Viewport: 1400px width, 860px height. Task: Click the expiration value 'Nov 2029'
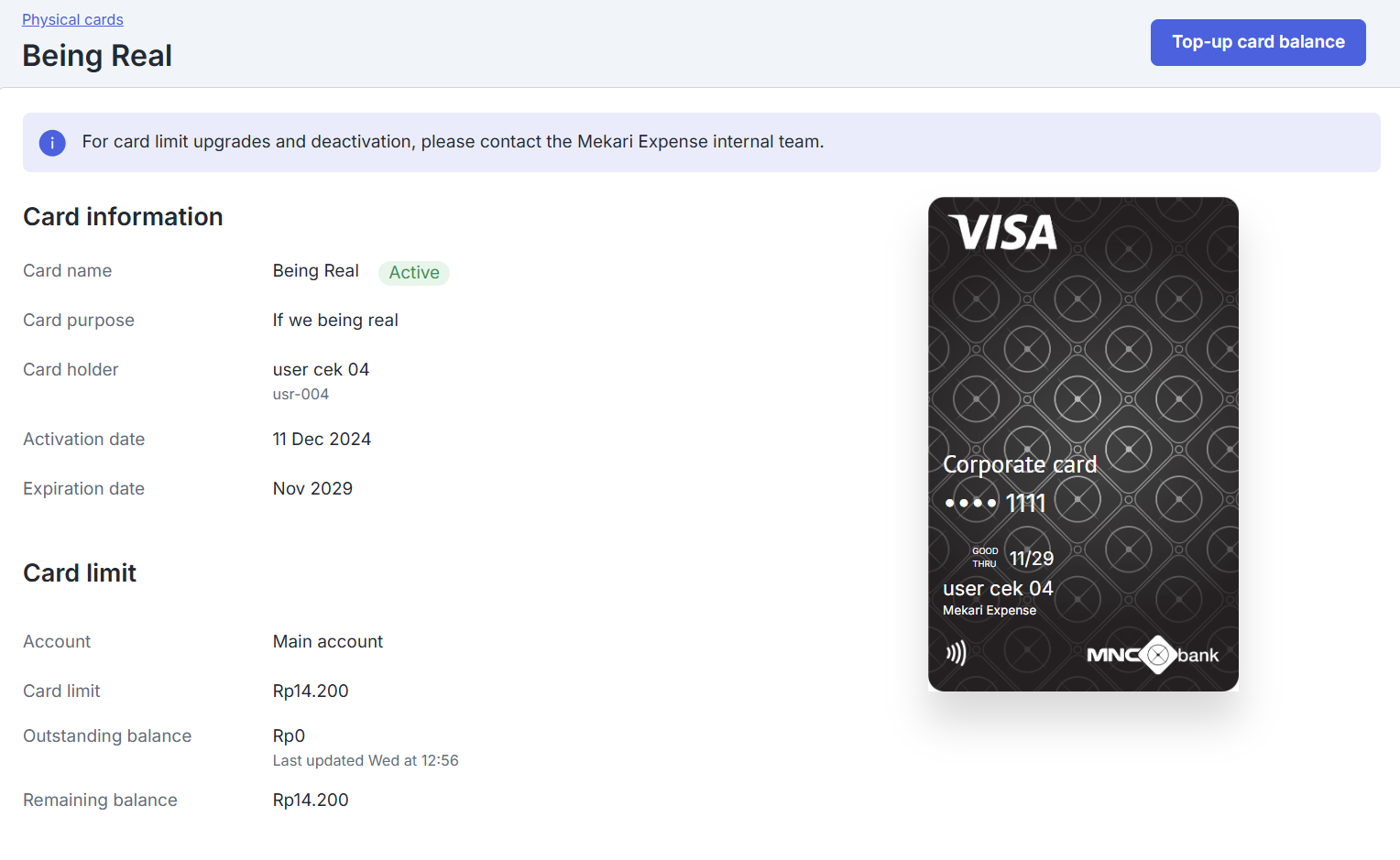click(x=312, y=489)
